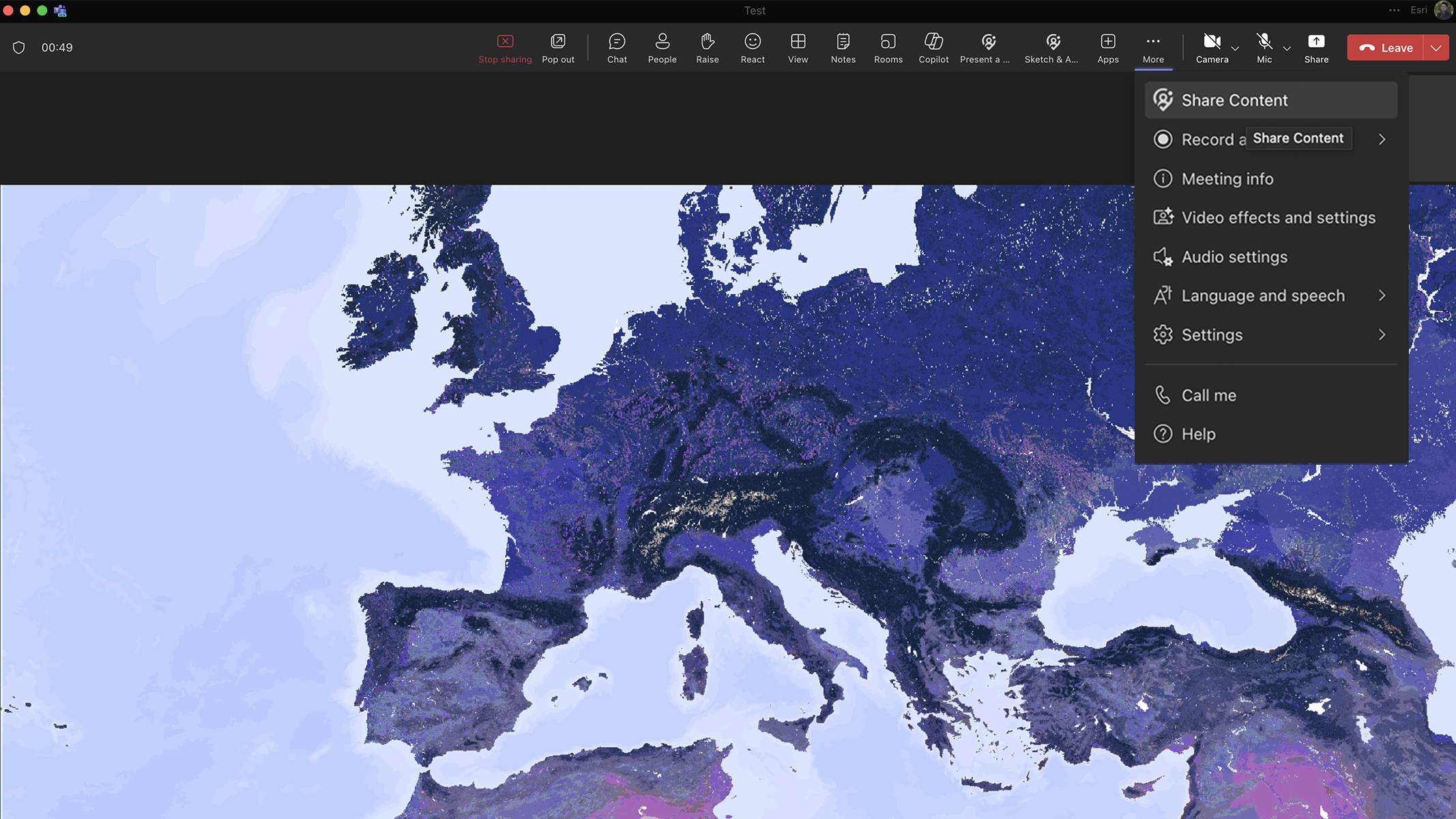Screen dimensions: 1456x819
Task: Open the Sketch & Annotate tool
Action: point(1051,47)
